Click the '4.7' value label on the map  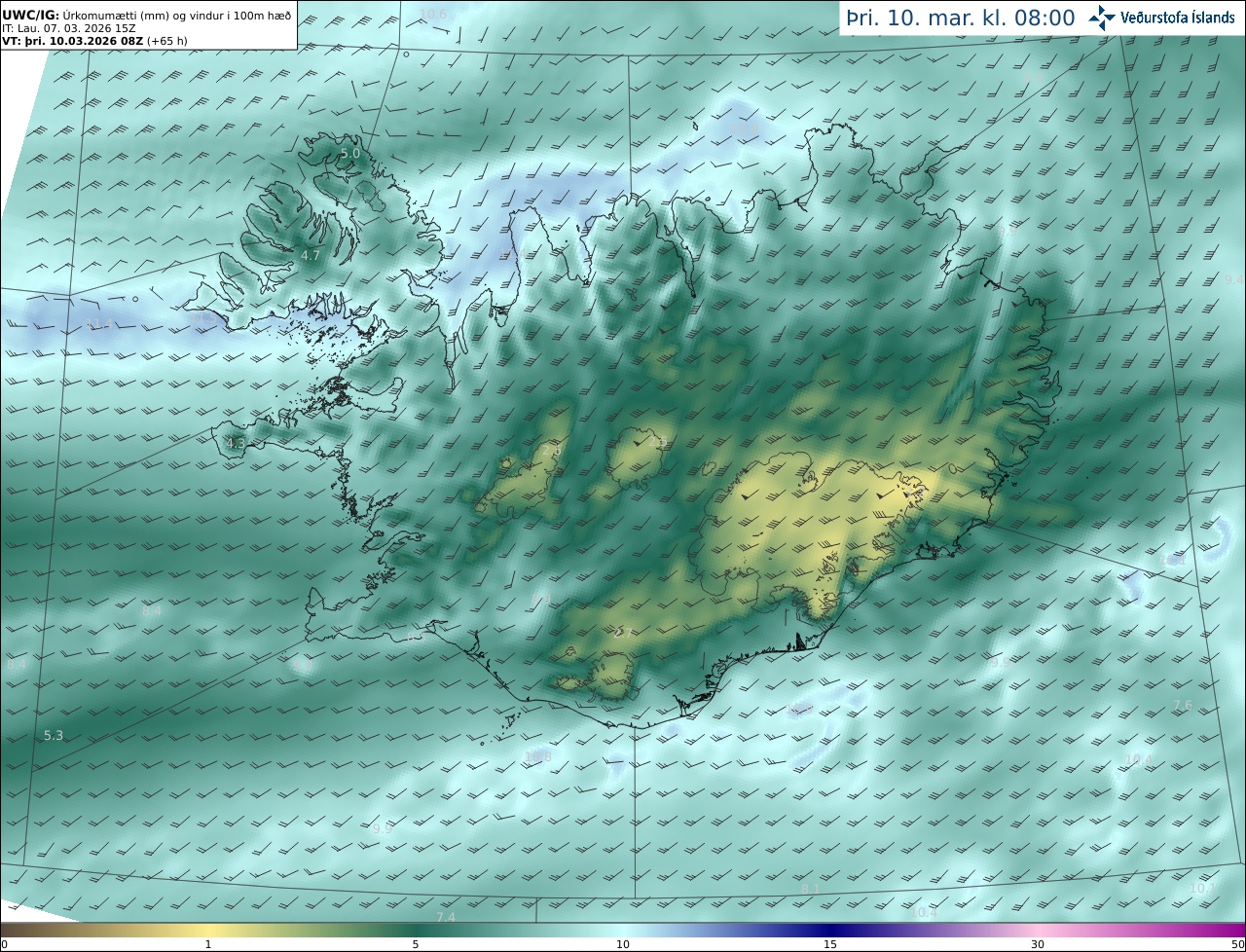tap(310, 255)
